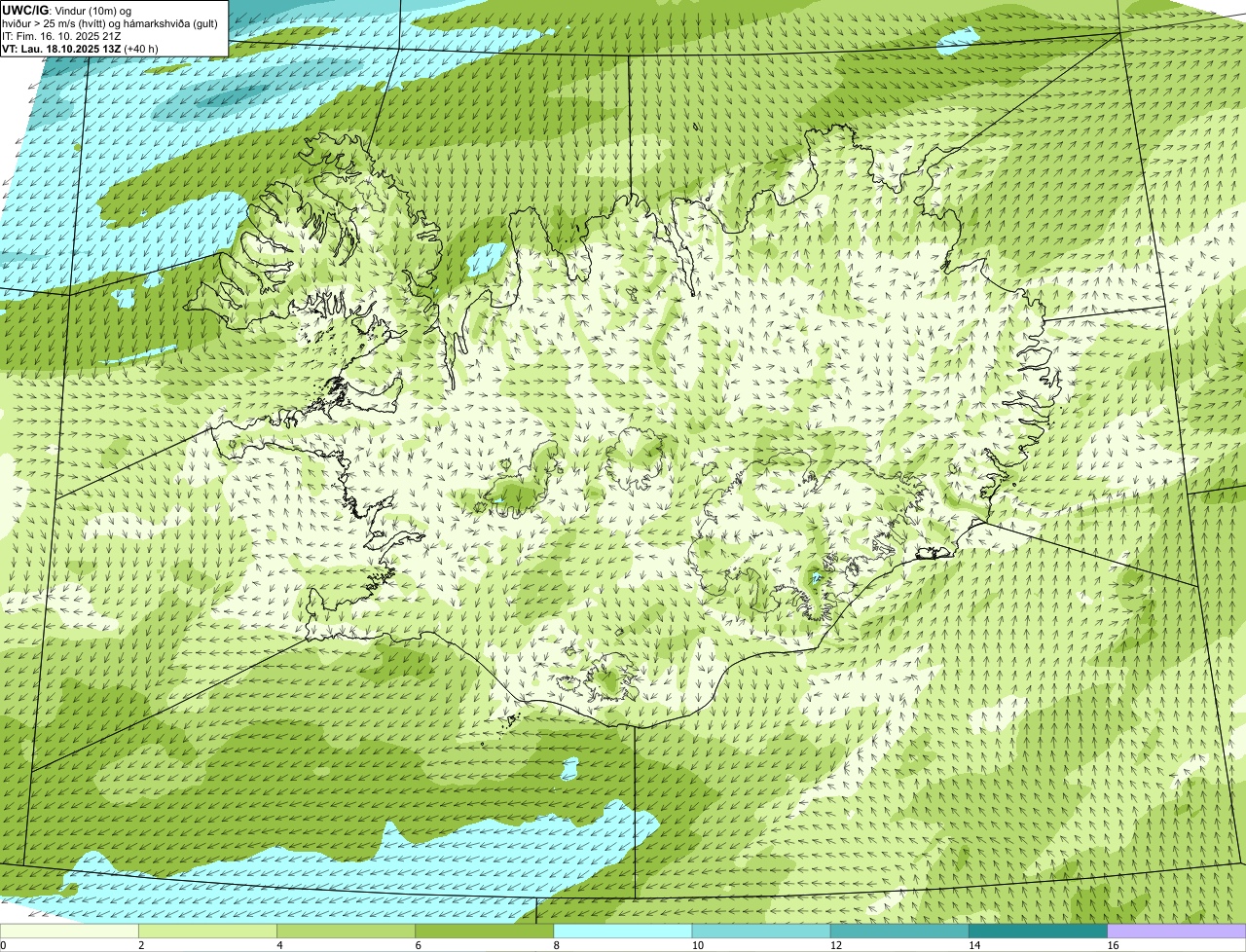Click the 'hviður > 25 m/s (hvítt)' description line
1246x952 pixels.
click(110, 22)
